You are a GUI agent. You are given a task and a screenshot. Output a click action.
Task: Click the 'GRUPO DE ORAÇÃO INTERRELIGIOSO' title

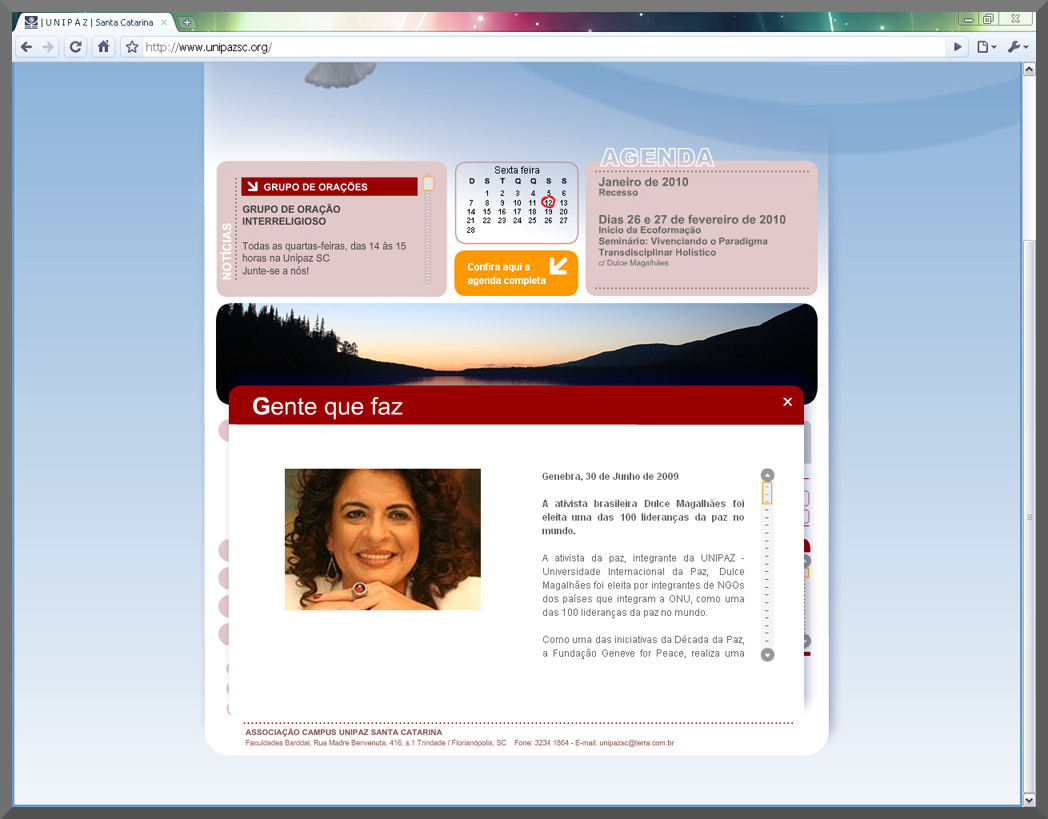click(x=291, y=215)
